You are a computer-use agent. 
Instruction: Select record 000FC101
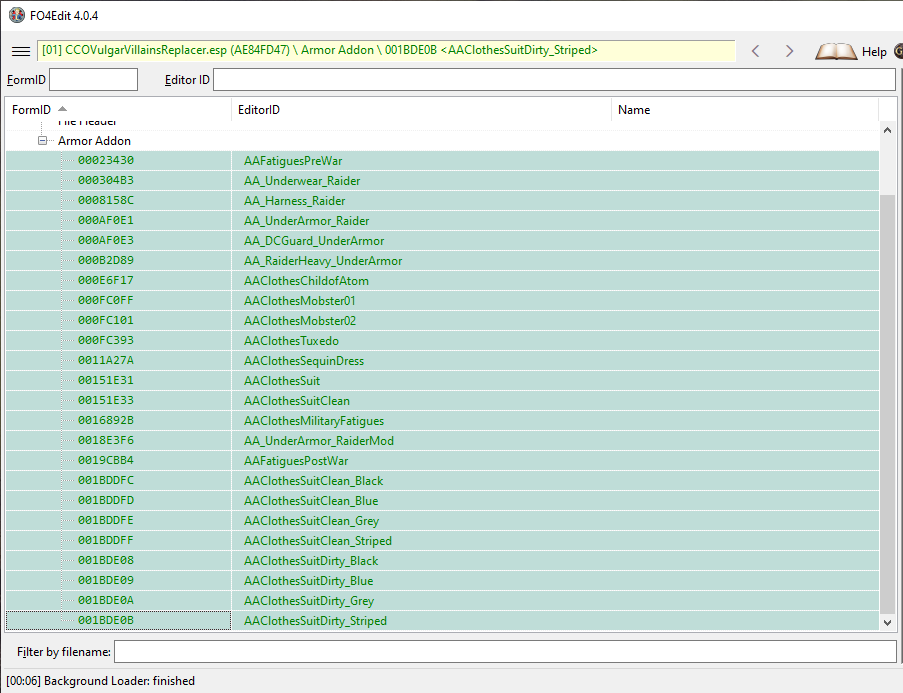tap(105, 320)
